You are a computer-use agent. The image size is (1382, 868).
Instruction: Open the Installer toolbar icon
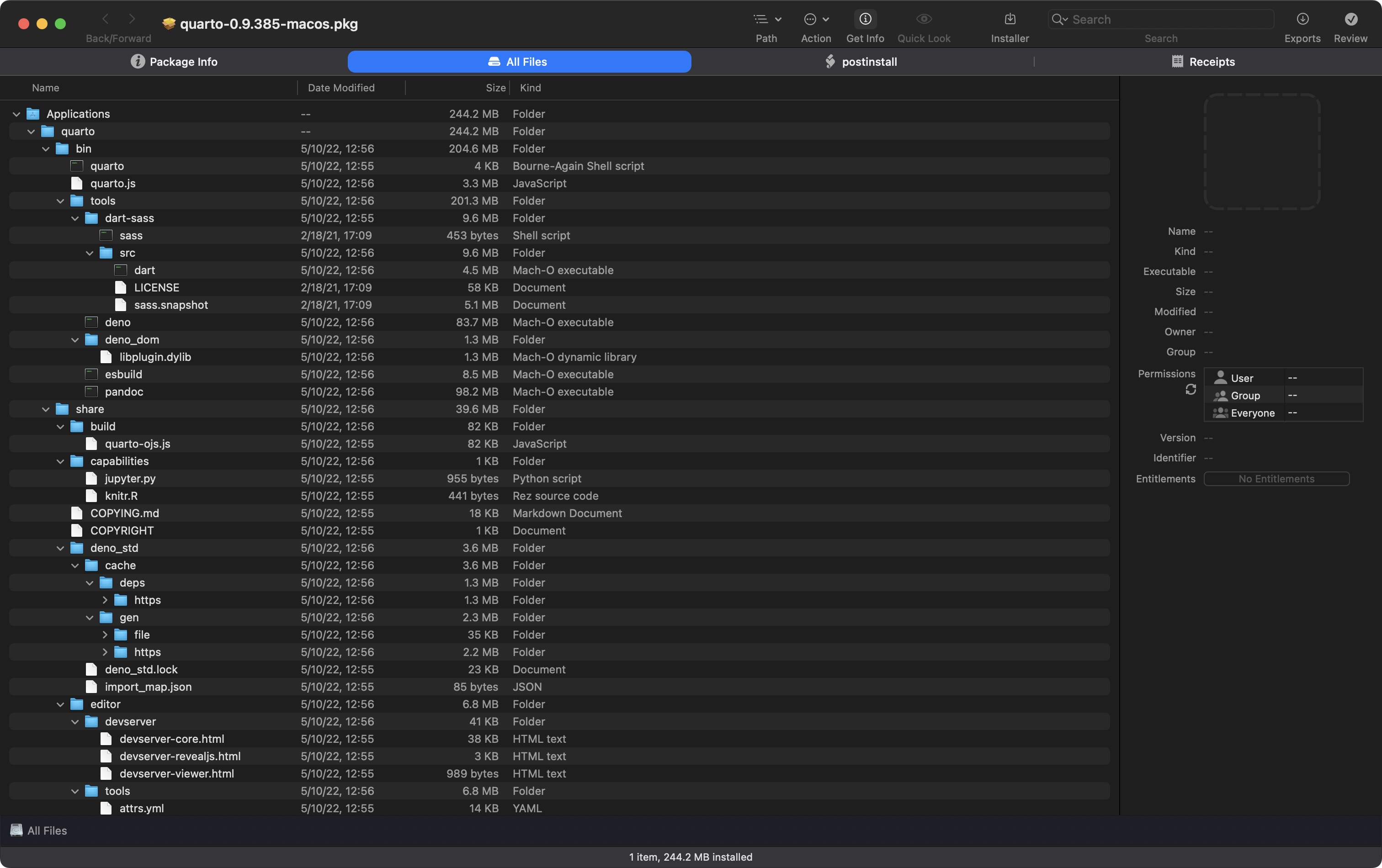click(x=1010, y=20)
